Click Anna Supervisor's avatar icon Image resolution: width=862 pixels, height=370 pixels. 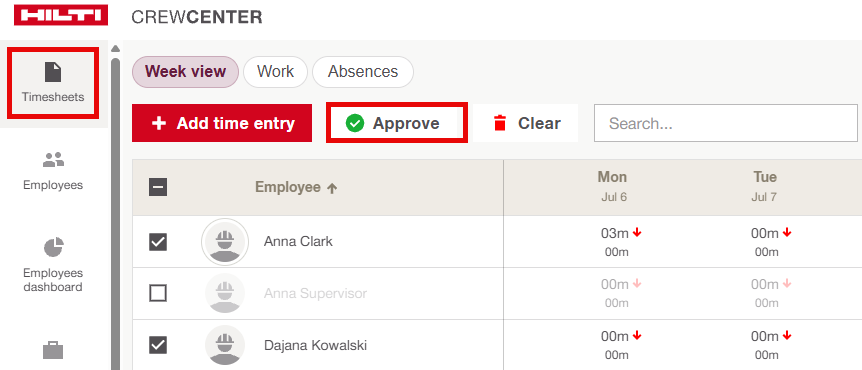224,294
